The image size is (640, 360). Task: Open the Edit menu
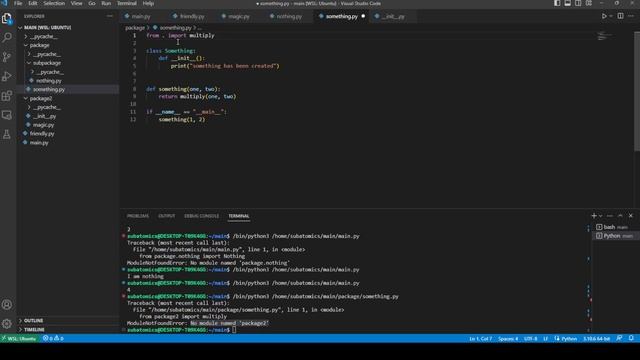[33, 3]
